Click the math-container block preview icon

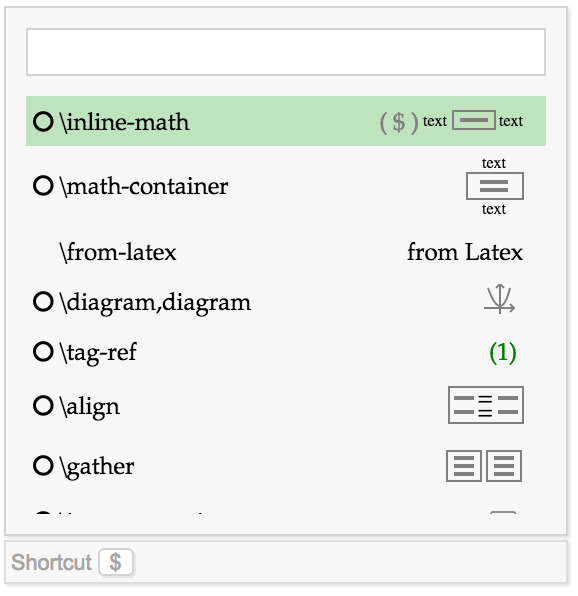pyautogui.click(x=494, y=186)
